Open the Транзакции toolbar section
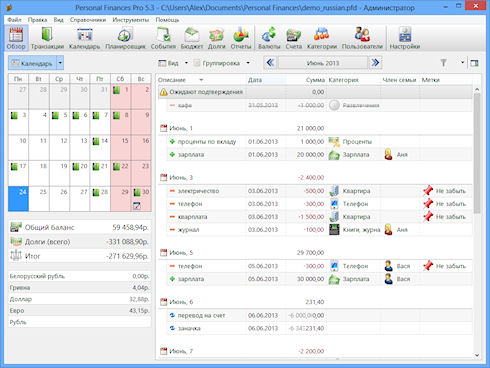The height and width of the screenshot is (368, 490). point(47,38)
